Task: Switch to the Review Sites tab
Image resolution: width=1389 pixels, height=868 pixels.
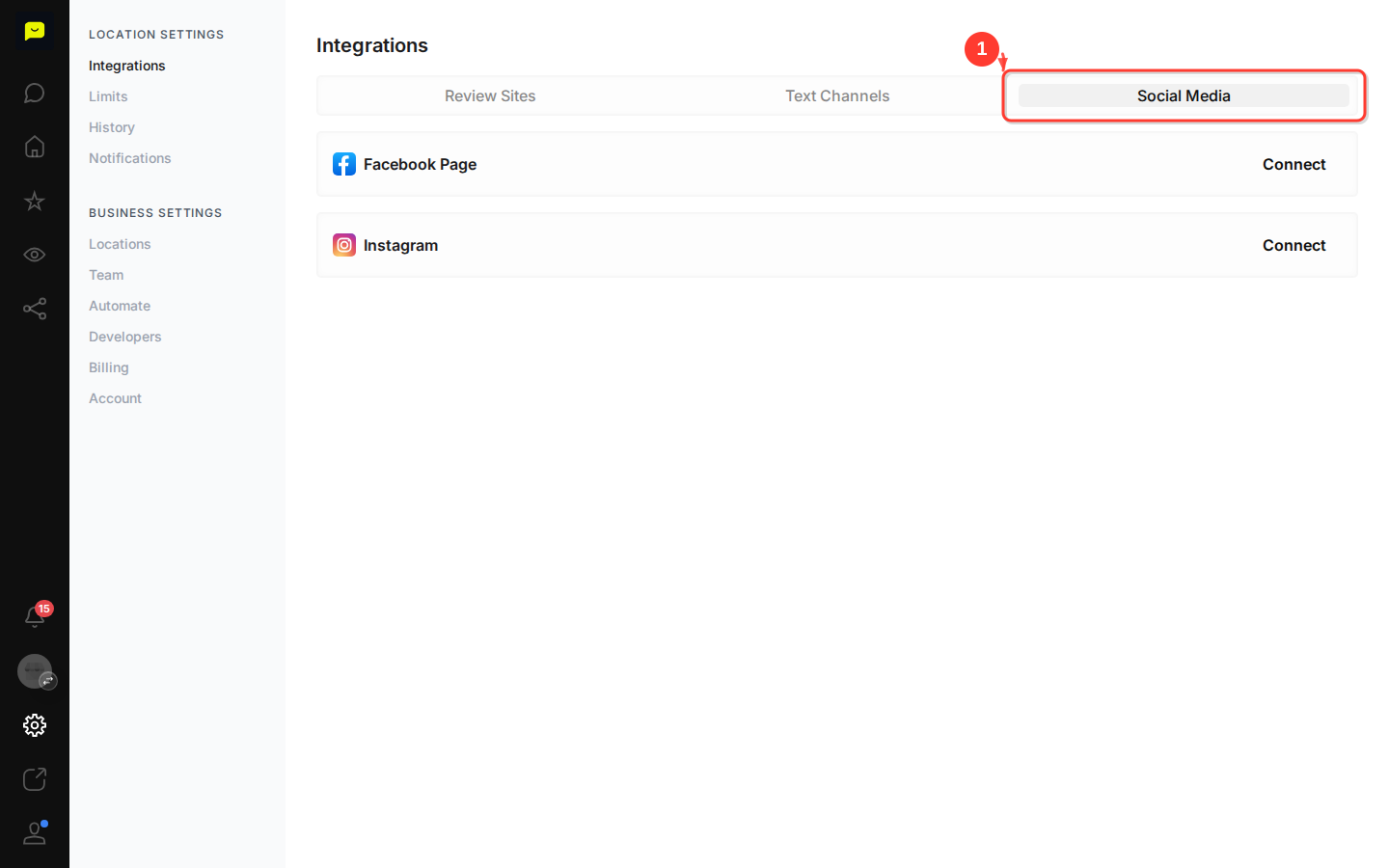Action: pyautogui.click(x=490, y=95)
